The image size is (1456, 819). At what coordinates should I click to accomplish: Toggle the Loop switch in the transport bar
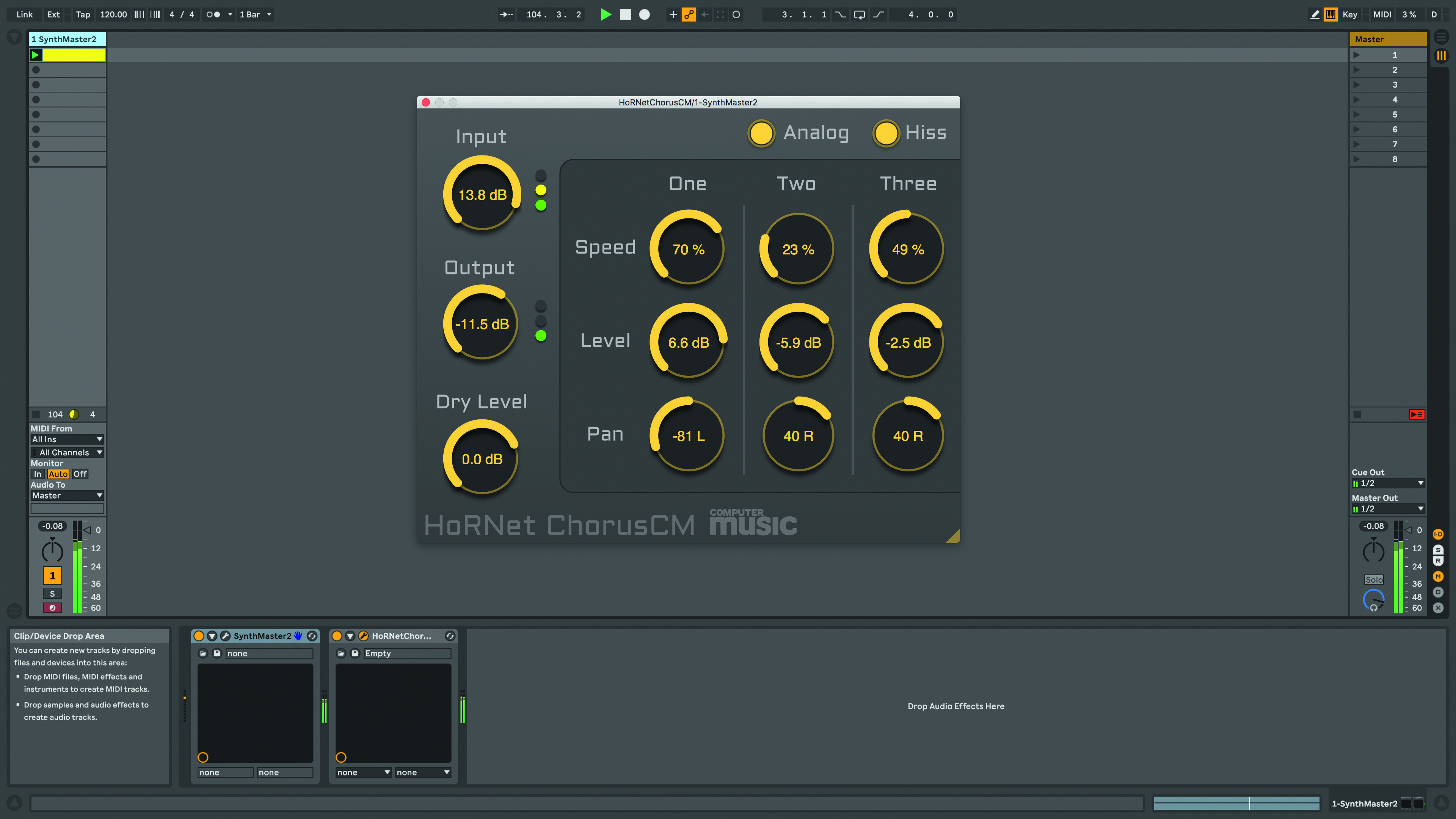coord(859,15)
